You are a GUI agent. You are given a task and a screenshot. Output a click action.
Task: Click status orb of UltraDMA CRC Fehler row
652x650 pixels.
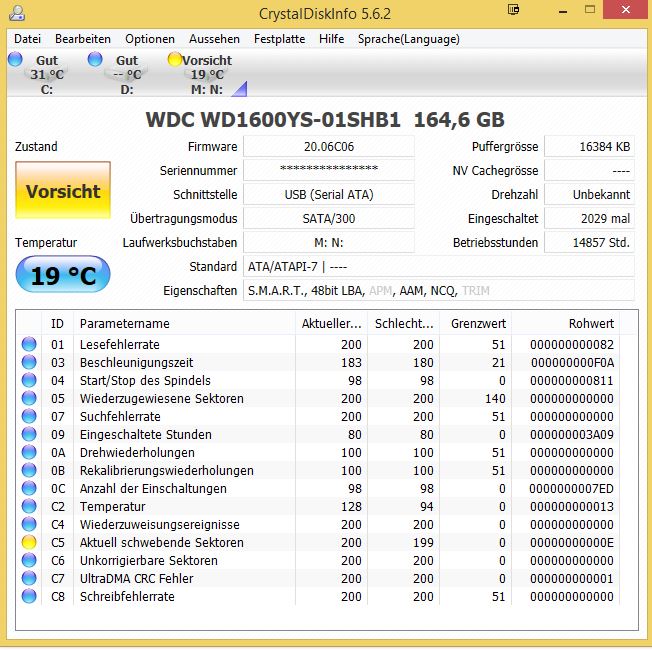[29, 578]
